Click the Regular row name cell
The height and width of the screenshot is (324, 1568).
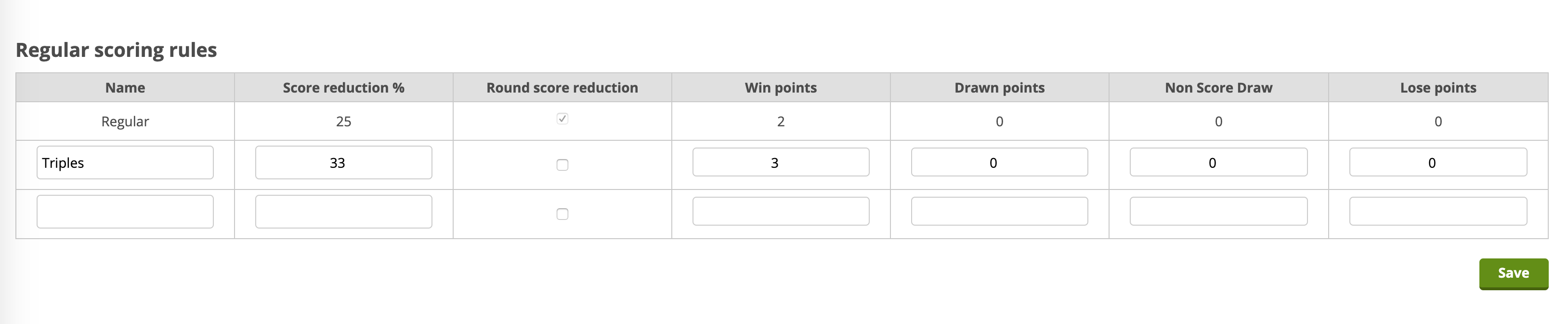125,121
